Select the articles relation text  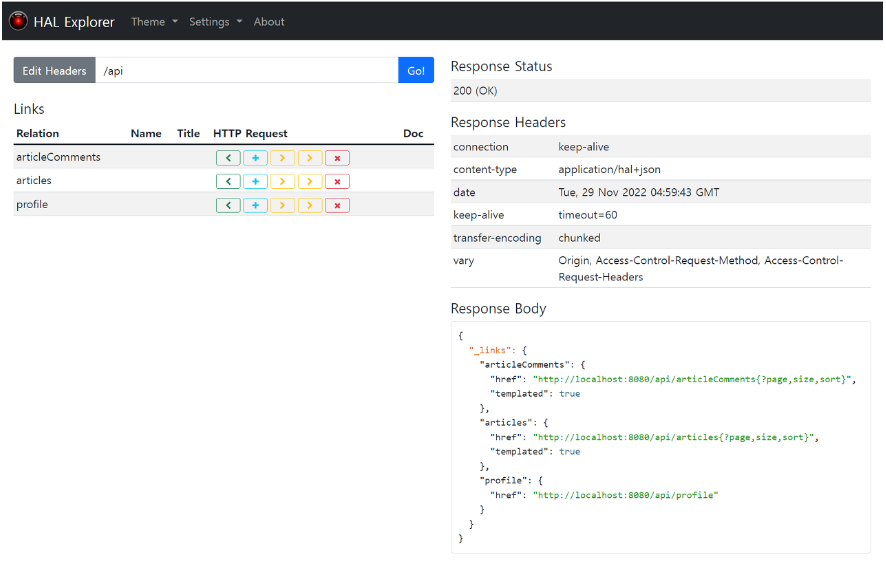coord(34,180)
